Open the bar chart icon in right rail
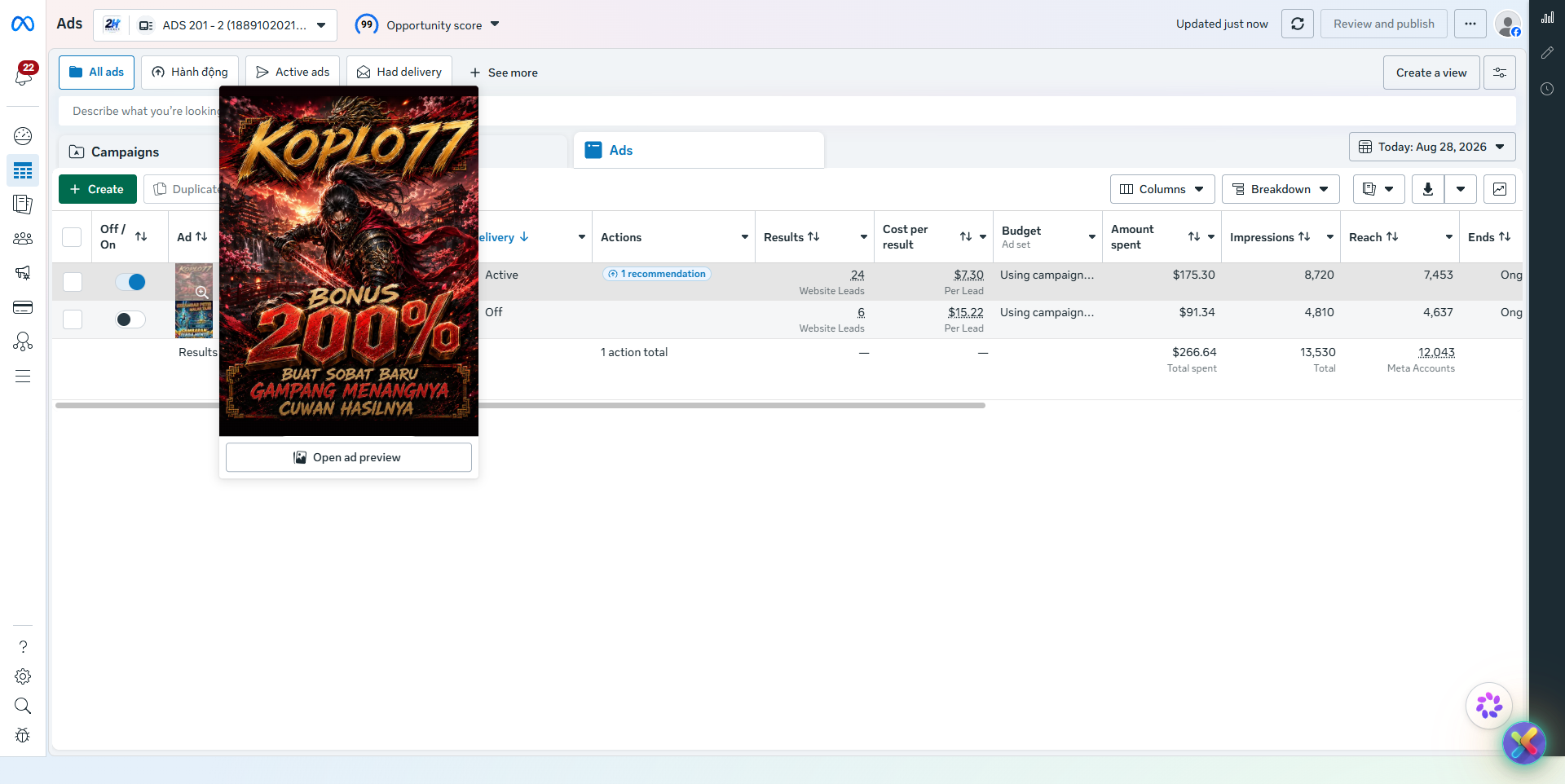The height and width of the screenshot is (784, 1565). tap(1547, 16)
